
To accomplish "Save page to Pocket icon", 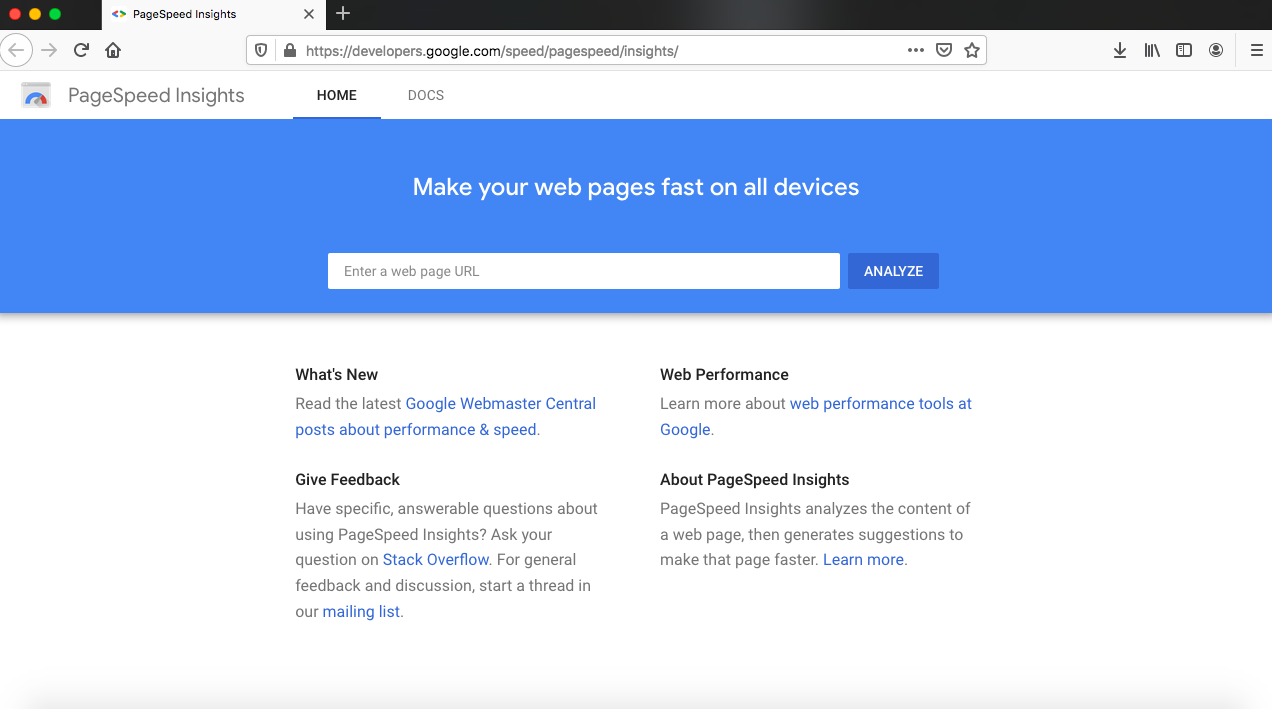I will (943, 50).
